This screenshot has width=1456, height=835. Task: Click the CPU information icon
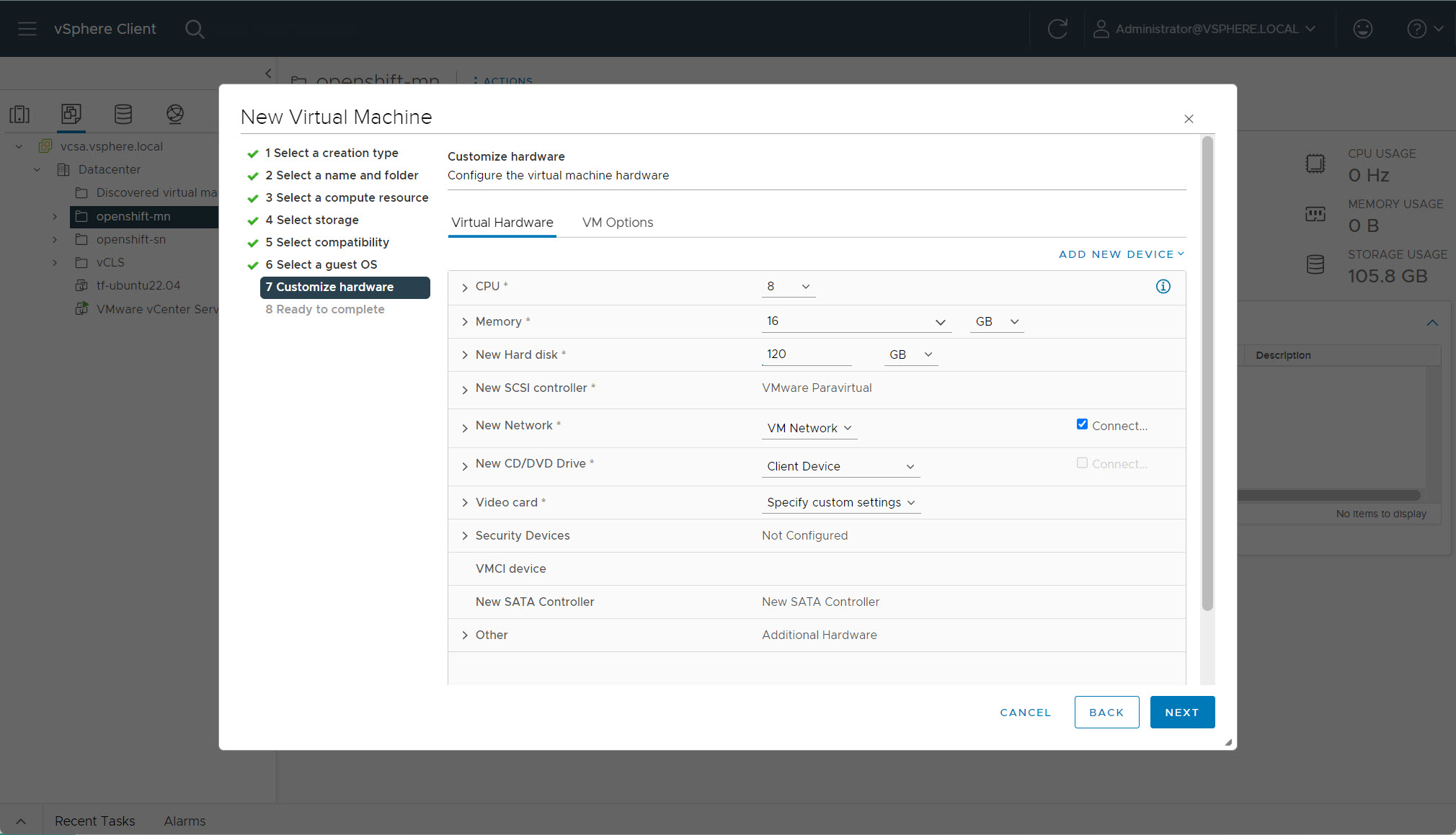tap(1163, 287)
